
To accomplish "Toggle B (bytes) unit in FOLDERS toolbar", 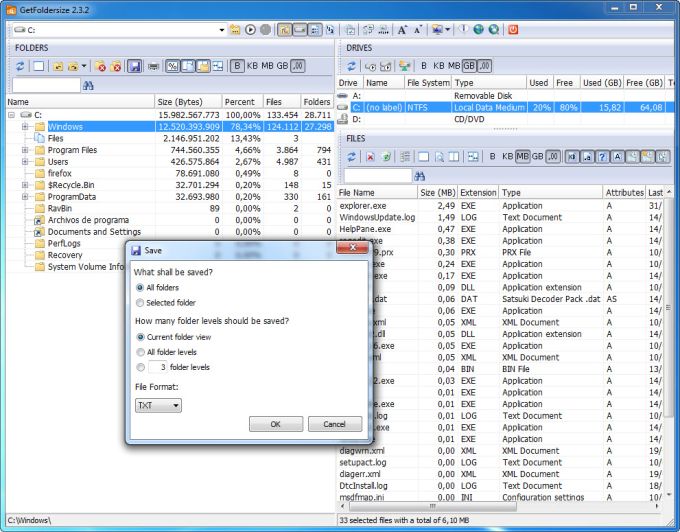I will pyautogui.click(x=237, y=66).
